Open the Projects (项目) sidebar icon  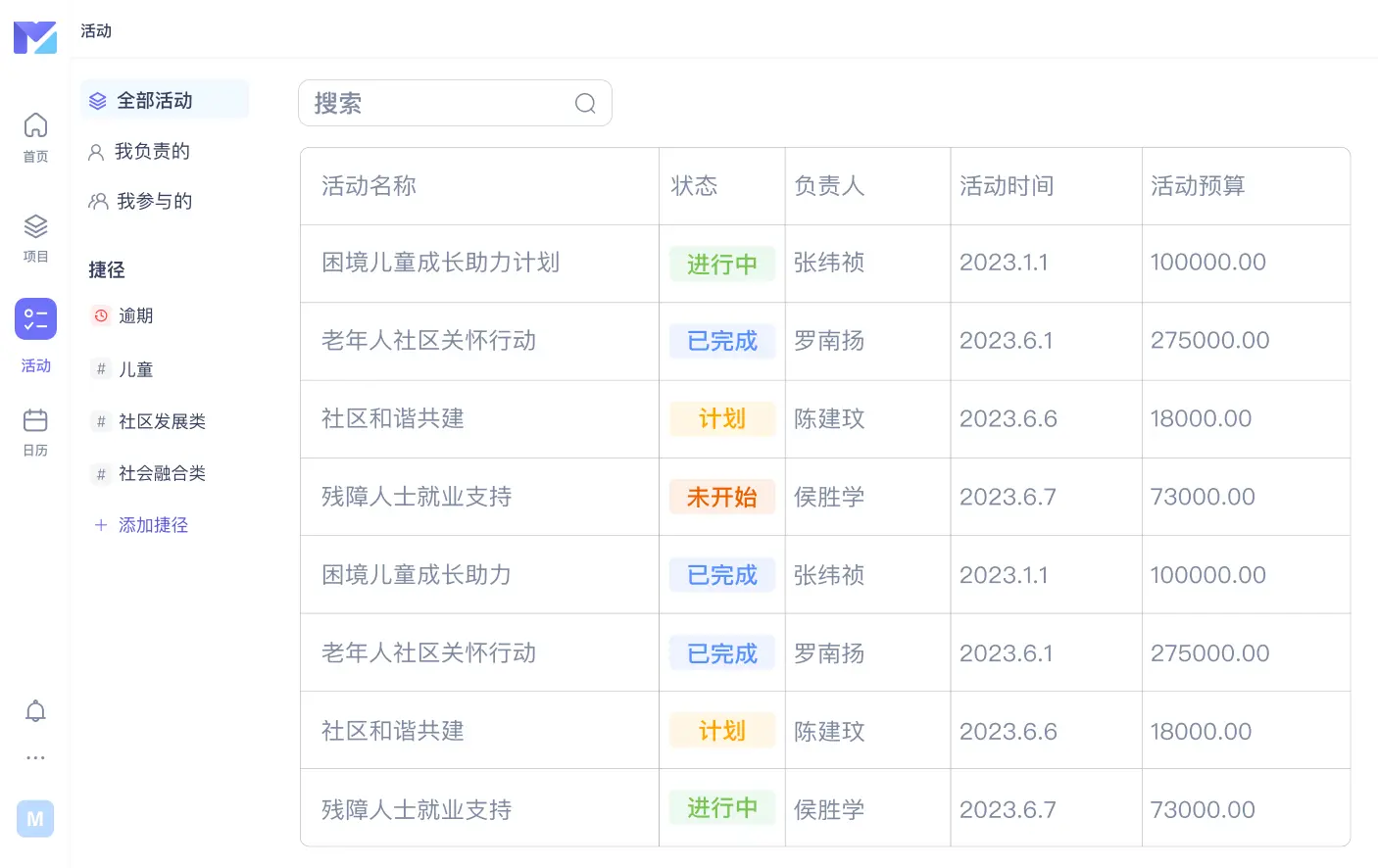coord(35,238)
